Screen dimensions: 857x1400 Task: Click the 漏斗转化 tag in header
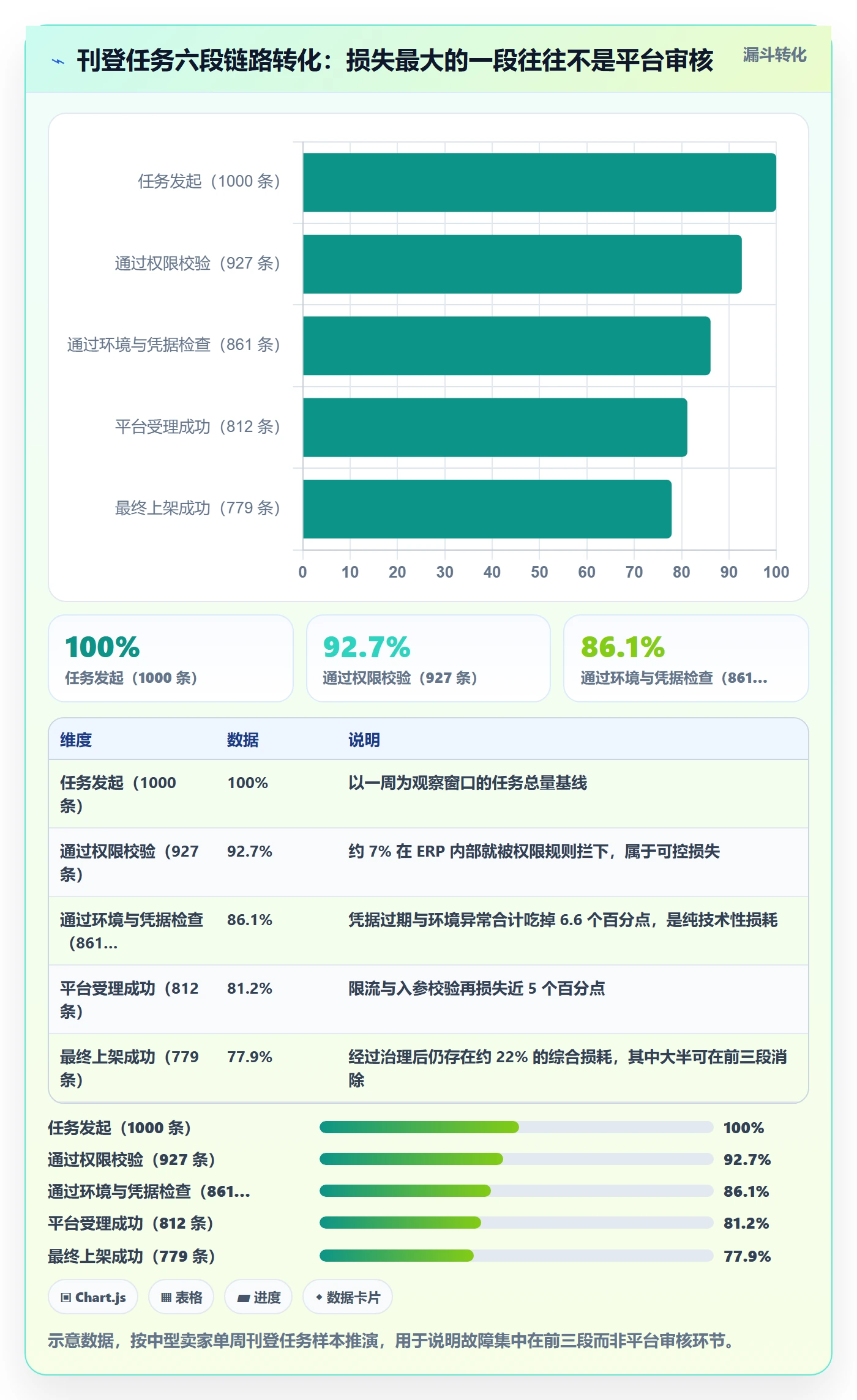point(774,55)
